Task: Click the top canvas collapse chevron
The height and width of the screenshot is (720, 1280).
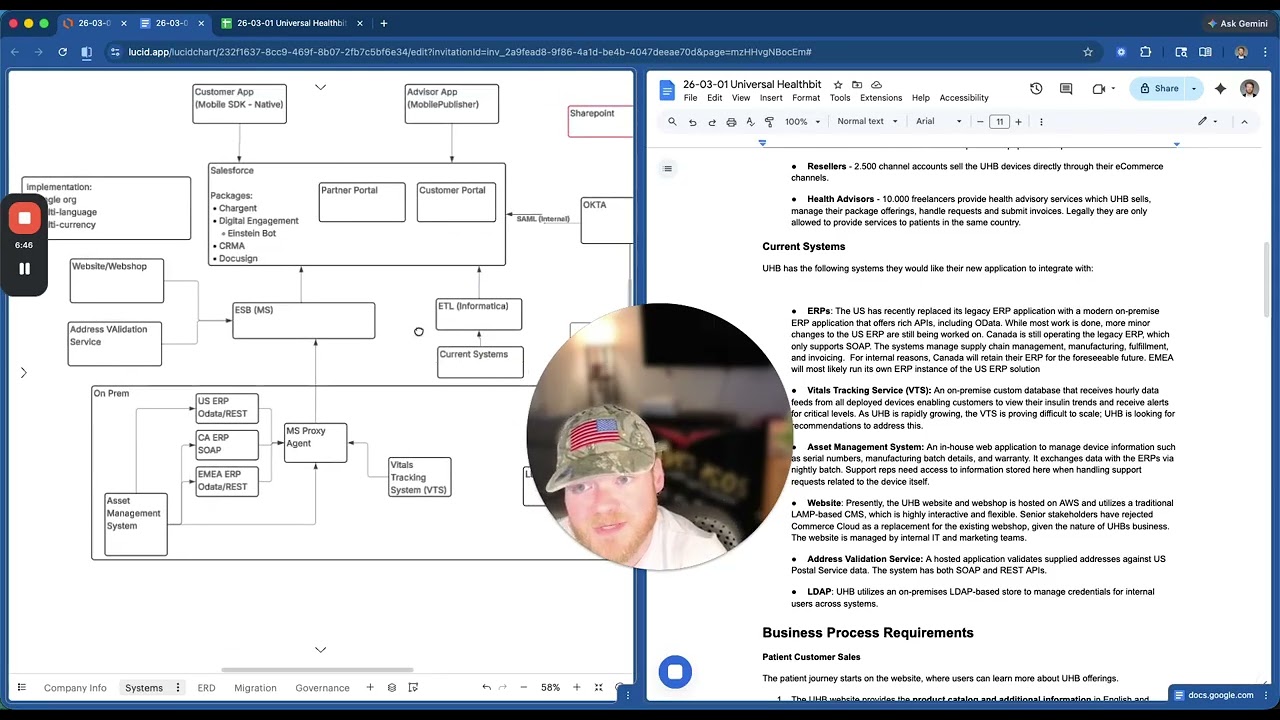Action: tap(320, 88)
